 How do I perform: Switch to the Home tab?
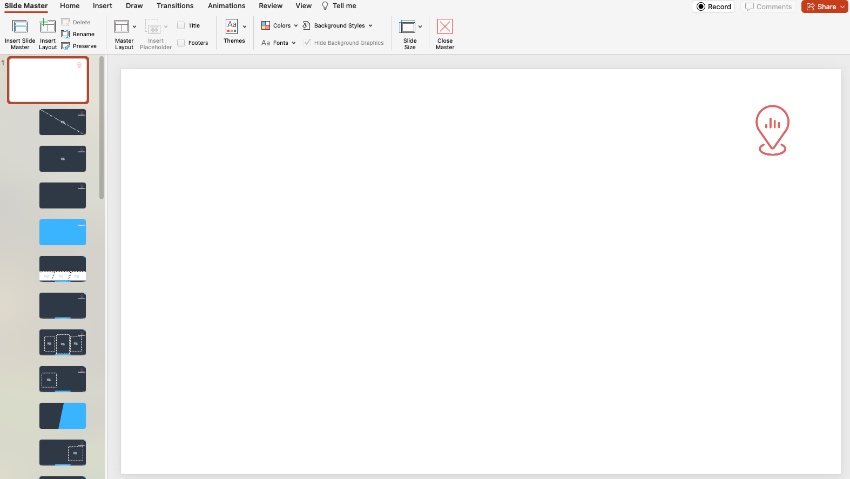coord(69,5)
